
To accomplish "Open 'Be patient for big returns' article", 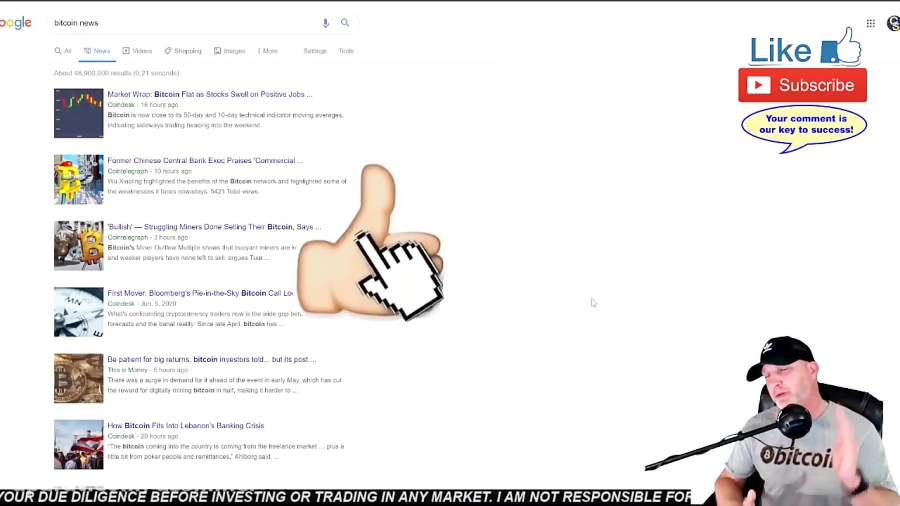I will [x=212, y=359].
